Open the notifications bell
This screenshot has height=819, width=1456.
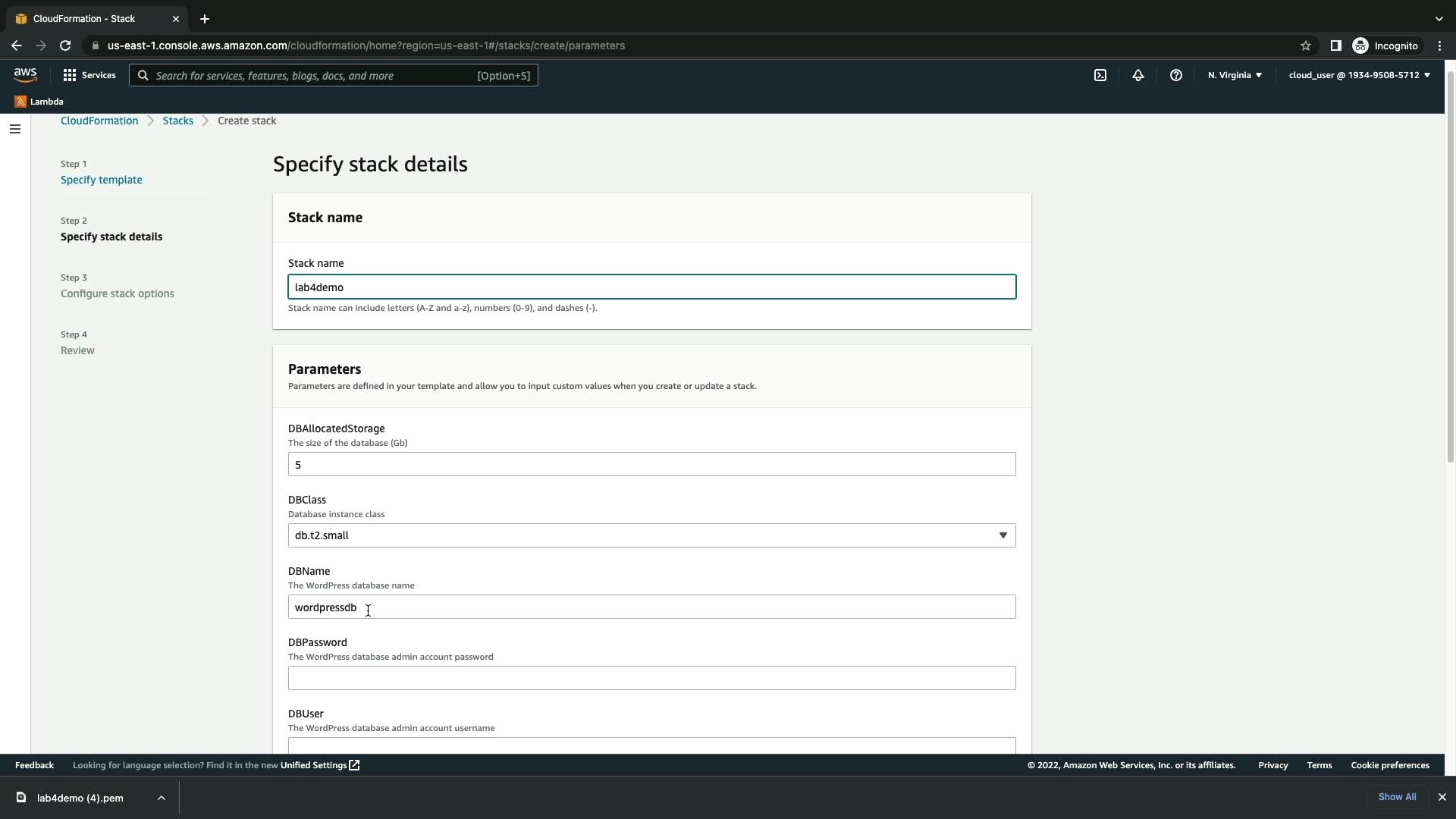click(x=1138, y=75)
